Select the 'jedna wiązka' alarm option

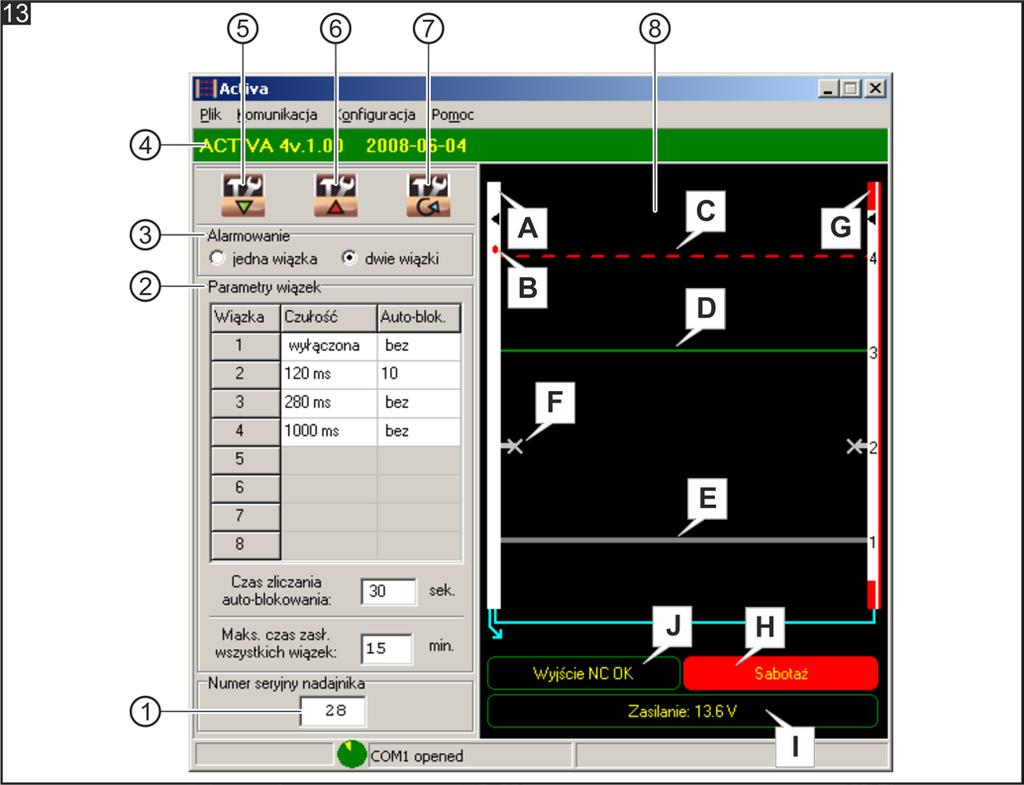(x=263, y=259)
